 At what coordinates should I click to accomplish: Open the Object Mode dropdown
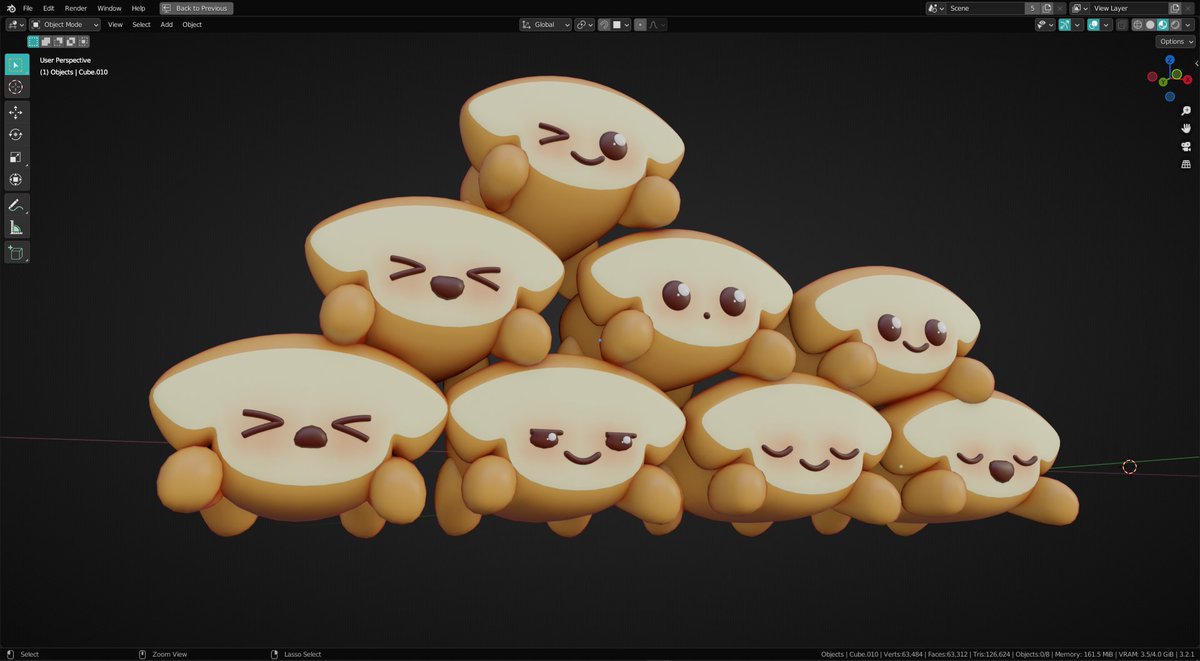[65, 24]
